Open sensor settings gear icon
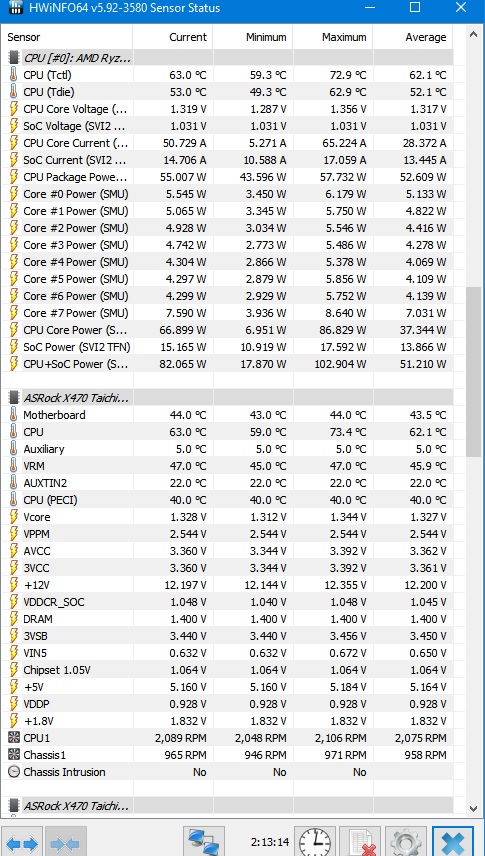 pyautogui.click(x=406, y=841)
